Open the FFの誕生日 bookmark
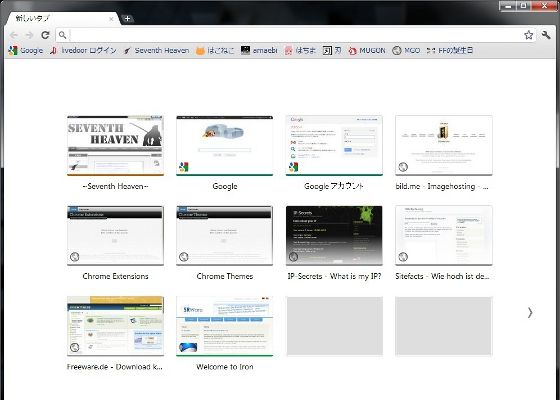 pyautogui.click(x=450, y=51)
